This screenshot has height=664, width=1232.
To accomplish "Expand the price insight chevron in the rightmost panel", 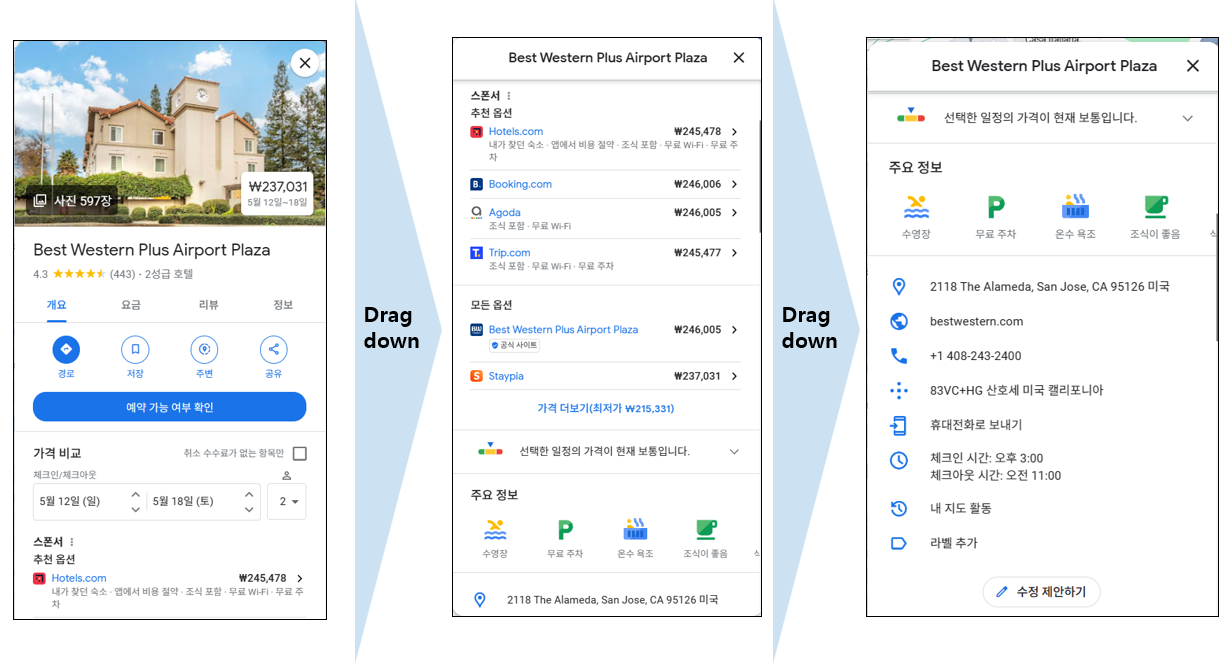I will (1188, 118).
